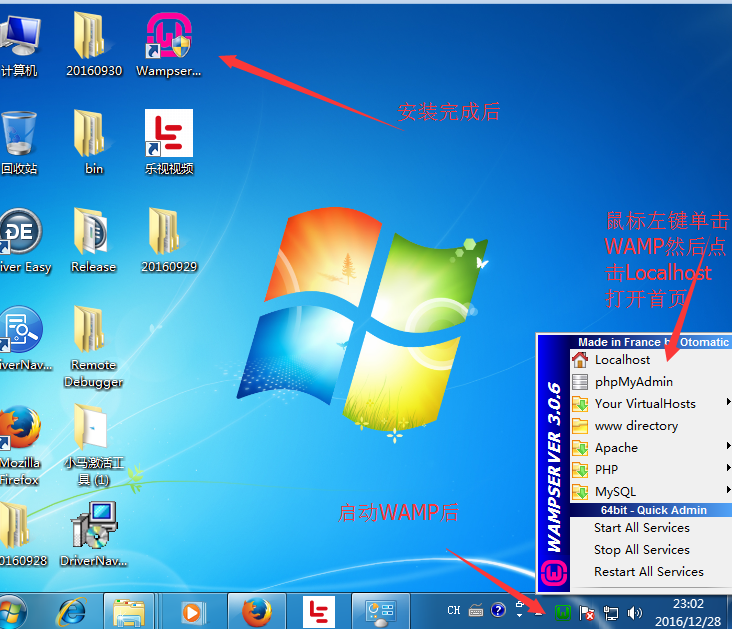
Task: Open the Action Center flag tray icon
Action: point(586,612)
